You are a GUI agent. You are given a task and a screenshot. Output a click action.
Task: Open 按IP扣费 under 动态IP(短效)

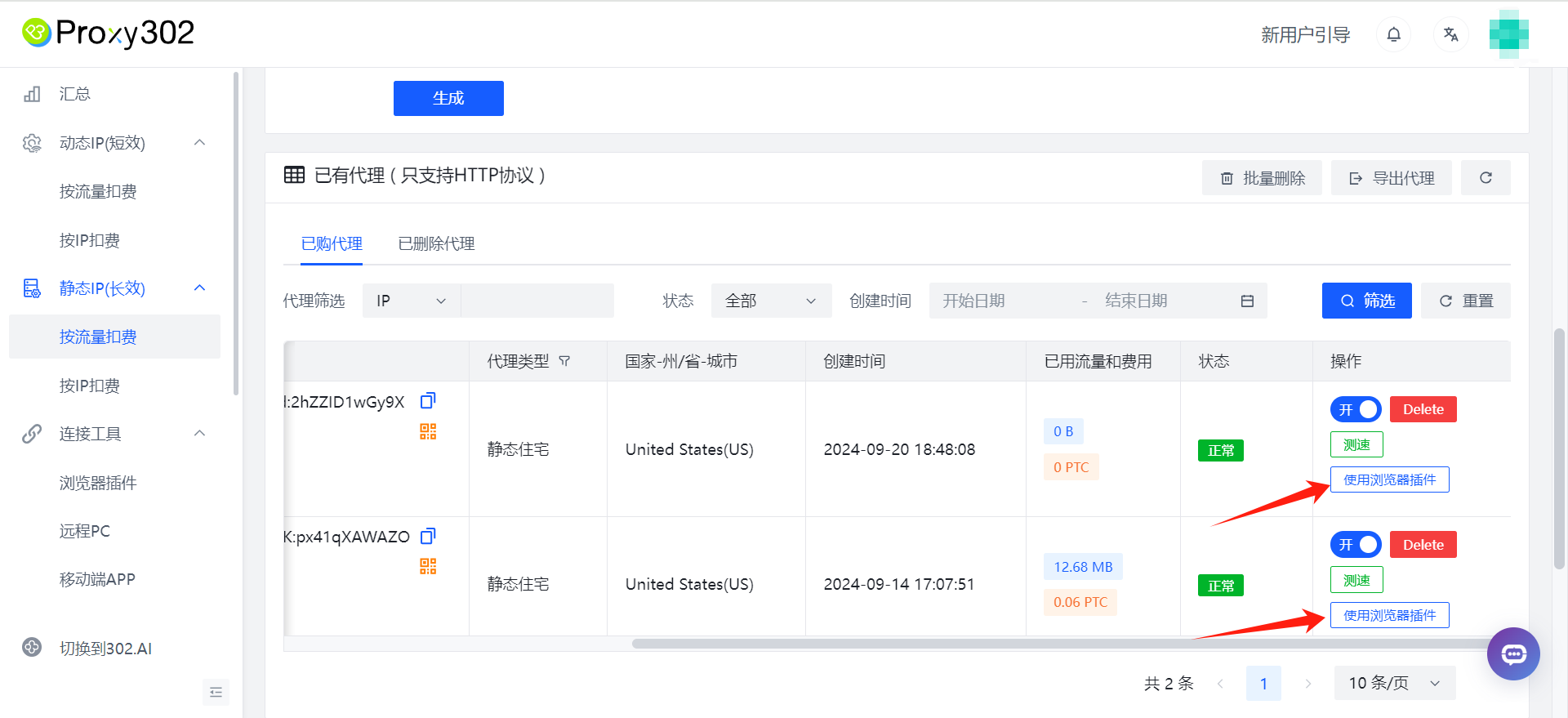(x=90, y=240)
